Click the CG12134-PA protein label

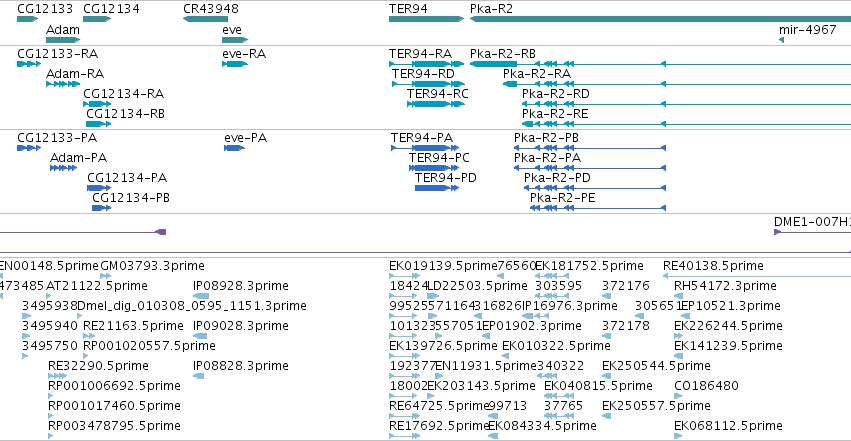[x=127, y=178]
